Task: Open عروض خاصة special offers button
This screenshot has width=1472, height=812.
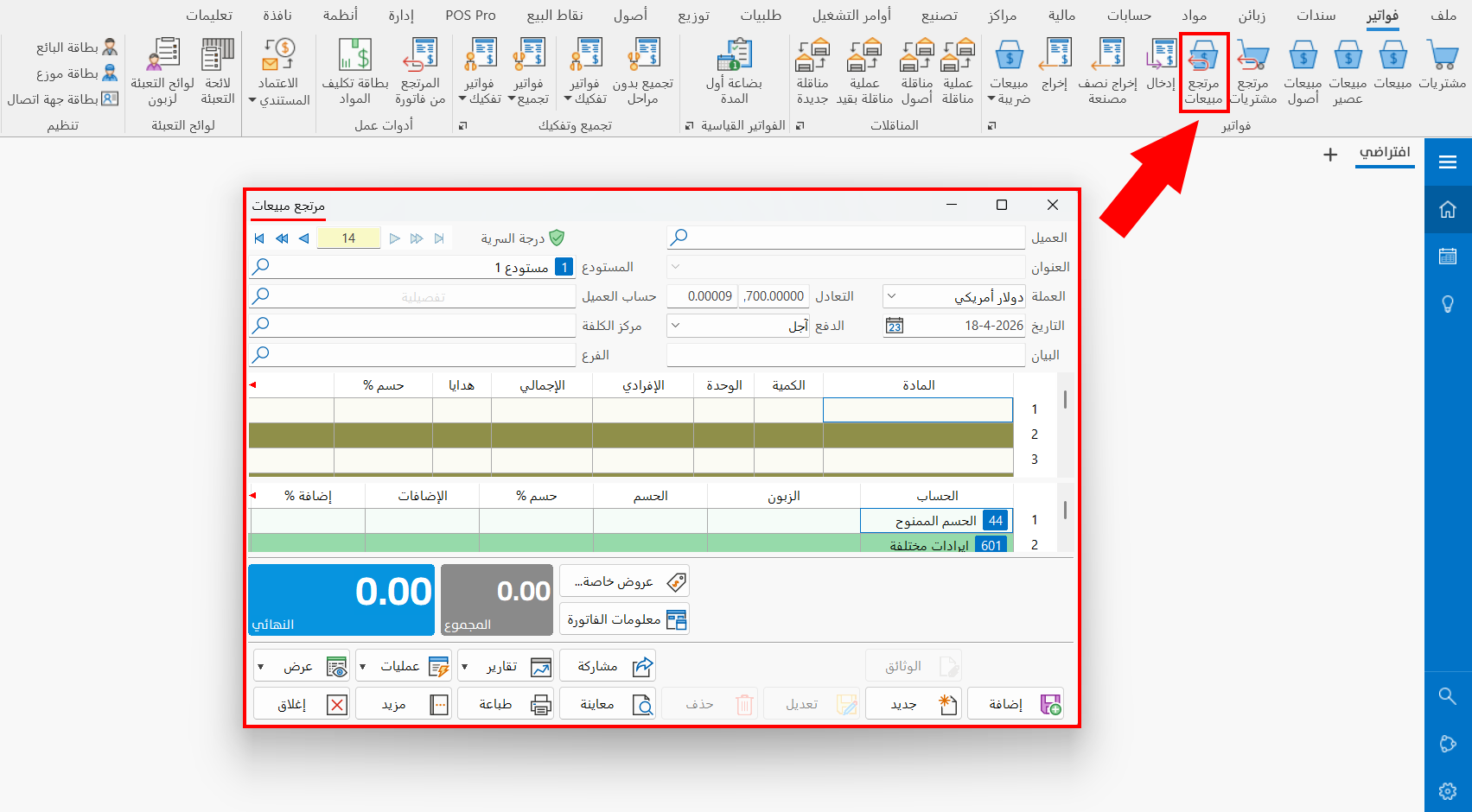Action: [624, 581]
